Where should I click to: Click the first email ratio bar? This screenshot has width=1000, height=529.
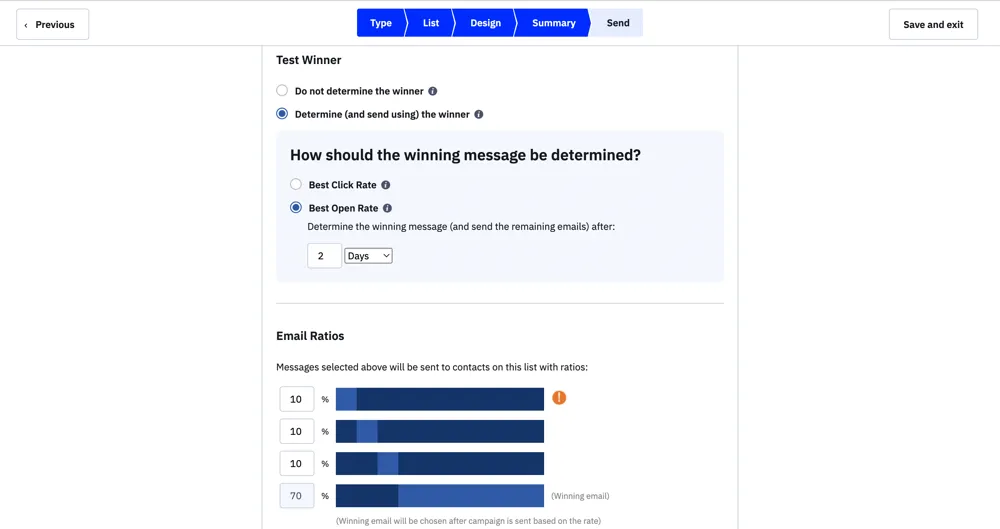[440, 399]
